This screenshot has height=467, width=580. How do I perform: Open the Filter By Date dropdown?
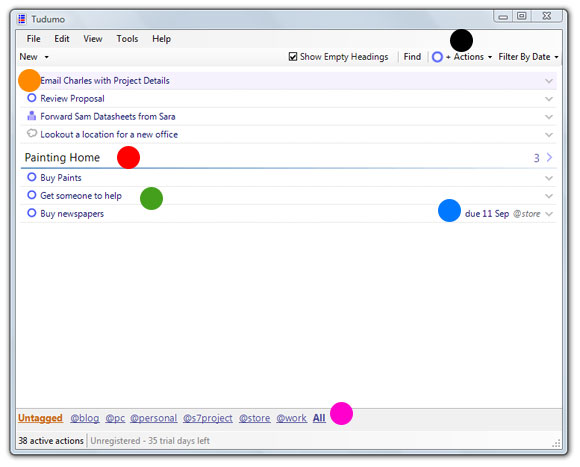click(x=529, y=57)
